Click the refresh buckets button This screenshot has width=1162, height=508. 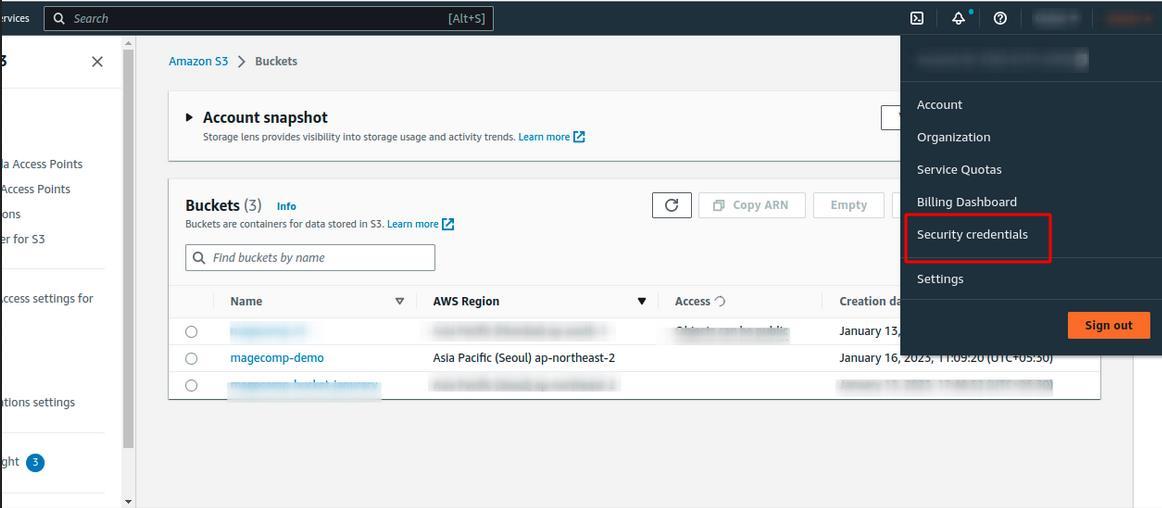pyautogui.click(x=671, y=205)
